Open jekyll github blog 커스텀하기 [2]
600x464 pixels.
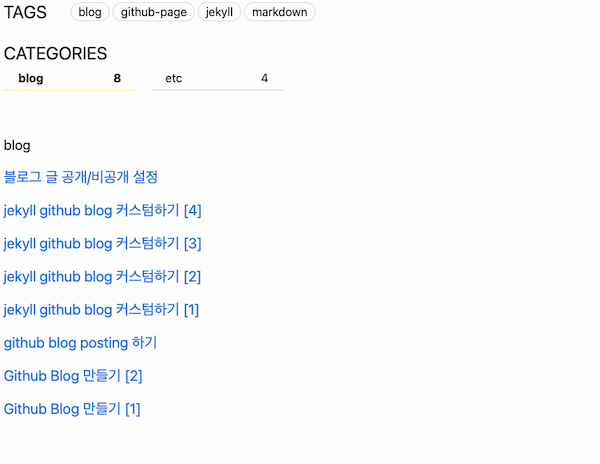[x=102, y=277]
